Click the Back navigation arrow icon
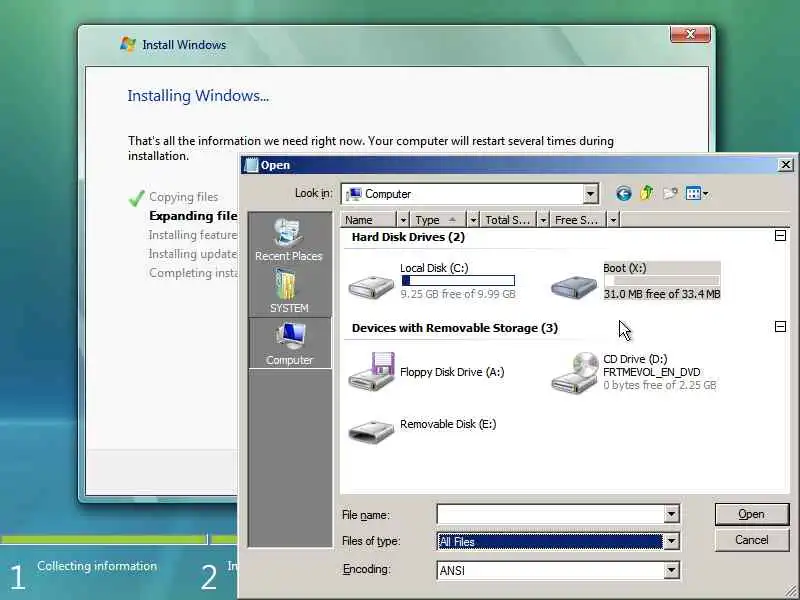800x600 pixels. (623, 193)
